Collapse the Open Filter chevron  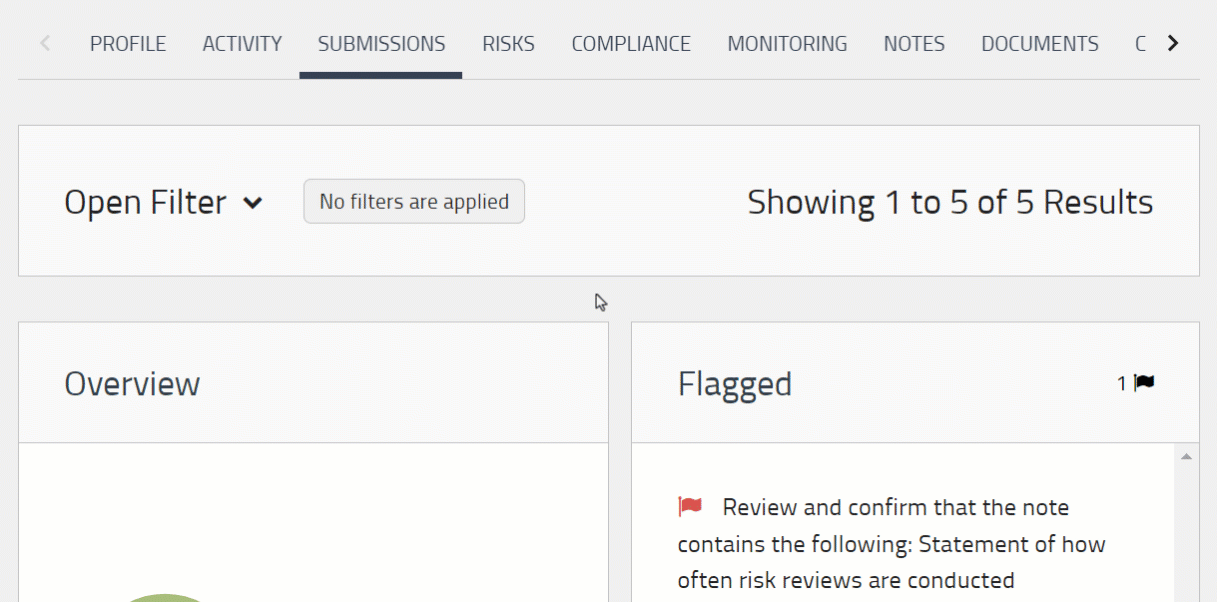pos(253,202)
